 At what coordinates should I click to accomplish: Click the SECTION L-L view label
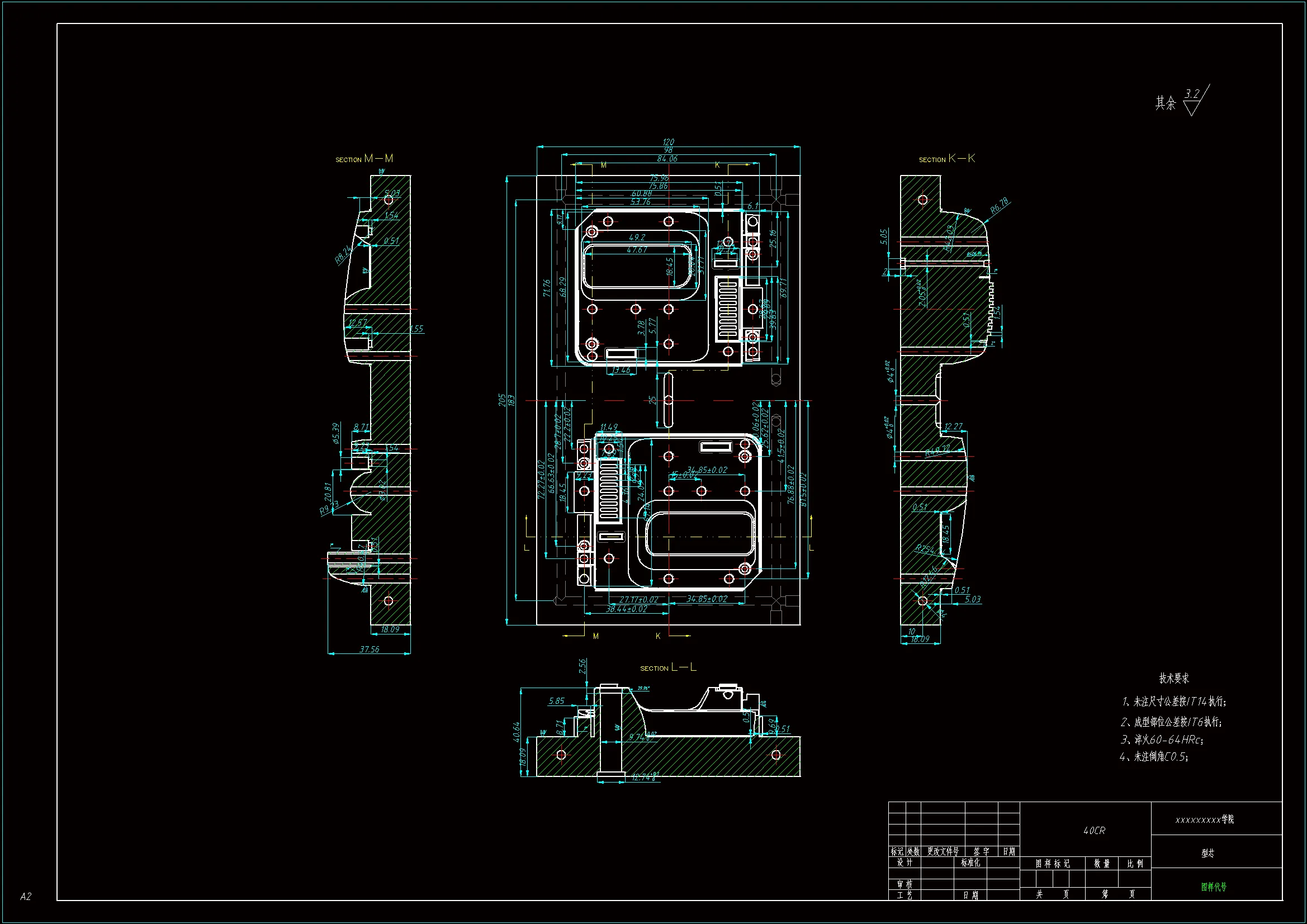point(668,667)
